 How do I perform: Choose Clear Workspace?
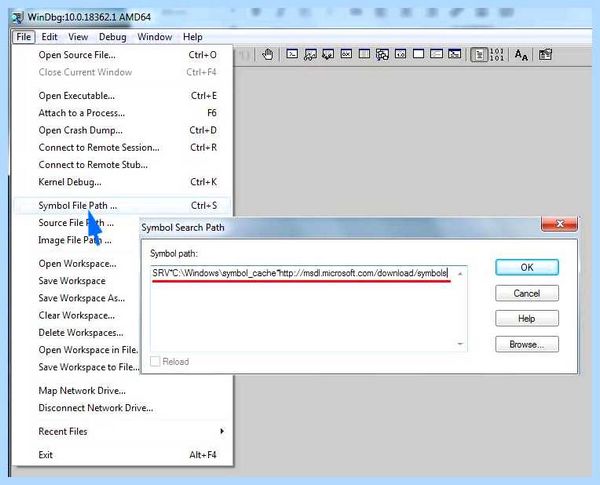pyautogui.click(x=77, y=315)
